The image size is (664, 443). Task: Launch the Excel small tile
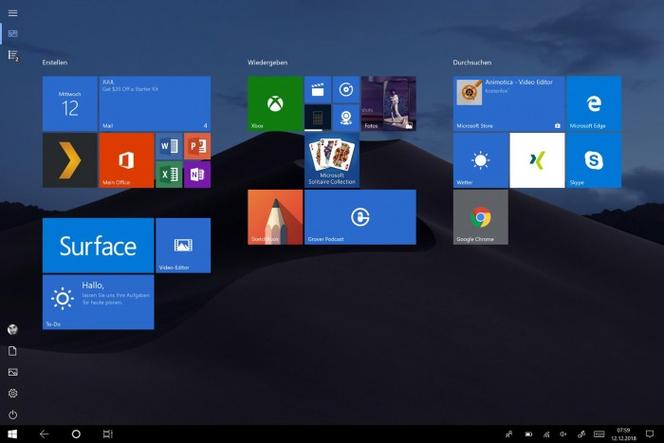pyautogui.click(x=169, y=174)
